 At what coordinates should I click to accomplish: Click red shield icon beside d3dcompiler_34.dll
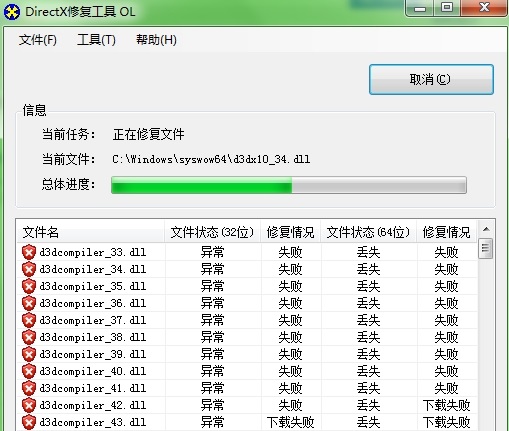(29, 269)
